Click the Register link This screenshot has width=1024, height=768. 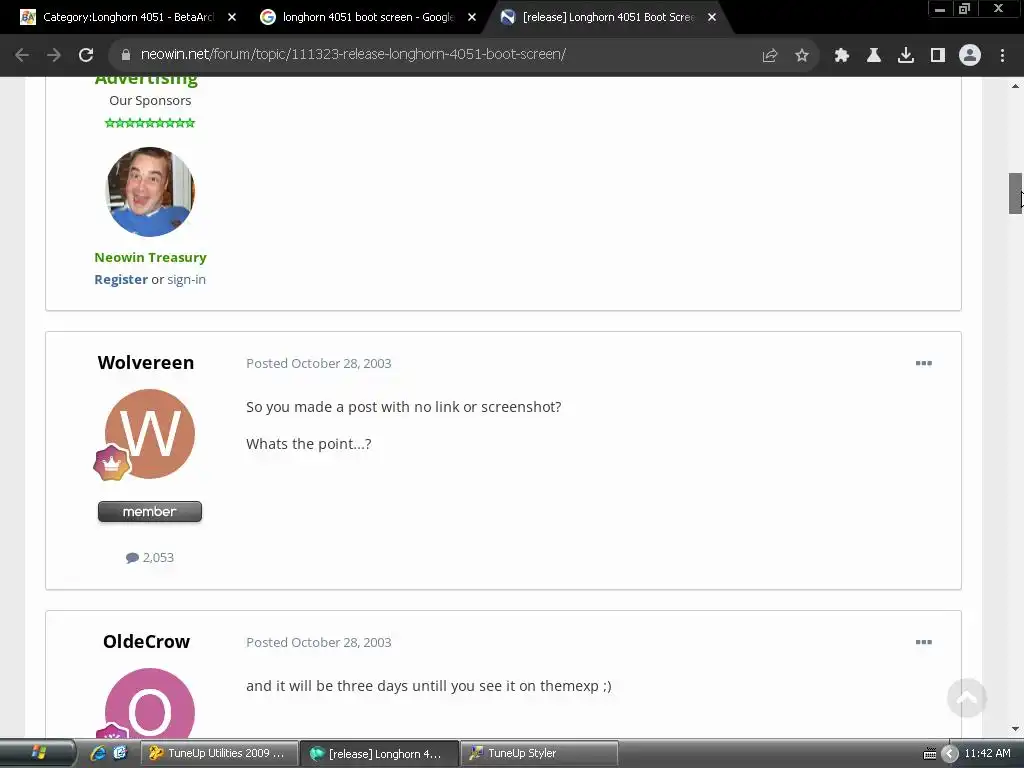click(x=121, y=280)
